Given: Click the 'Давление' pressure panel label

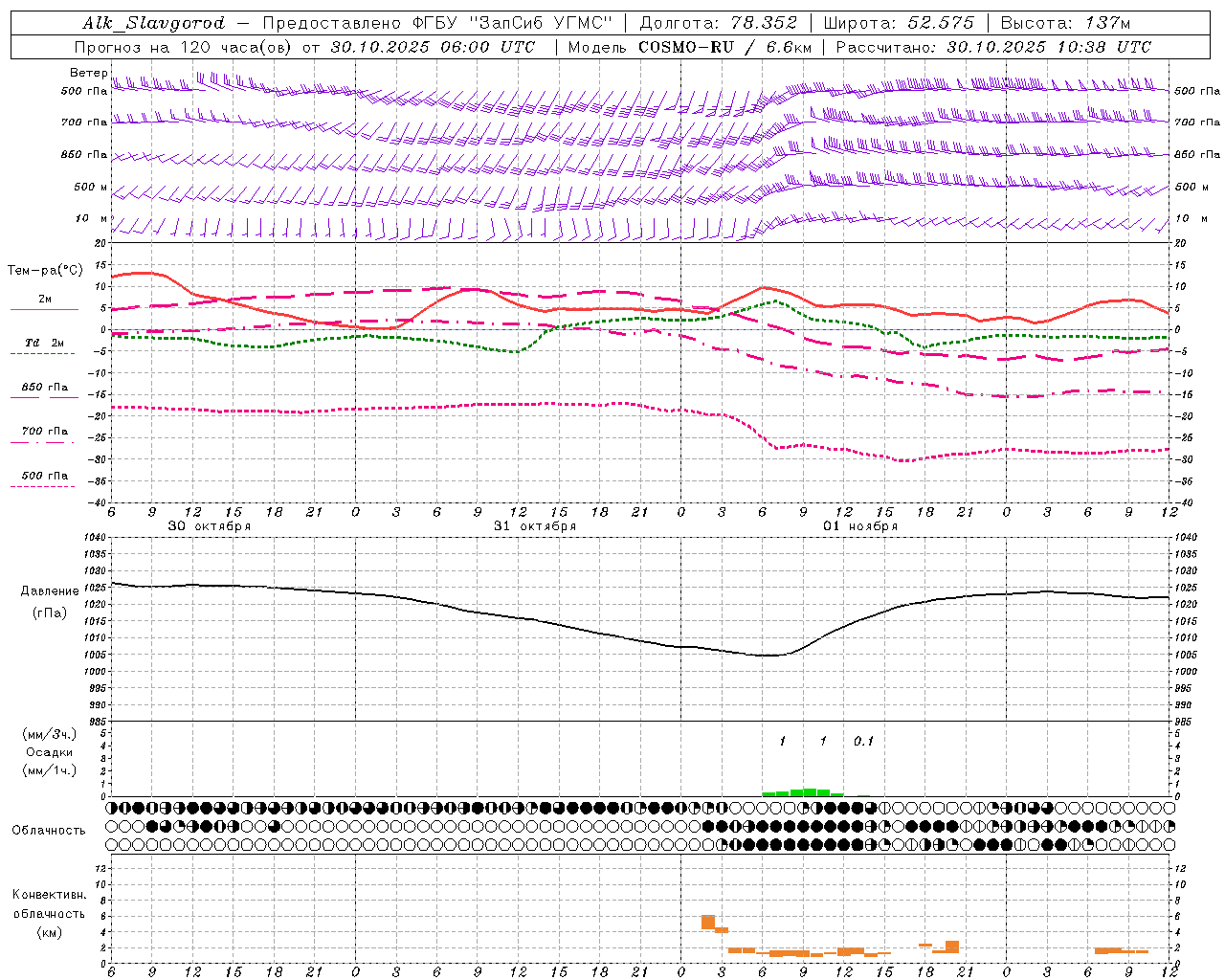Looking at the screenshot, I should click(50, 591).
